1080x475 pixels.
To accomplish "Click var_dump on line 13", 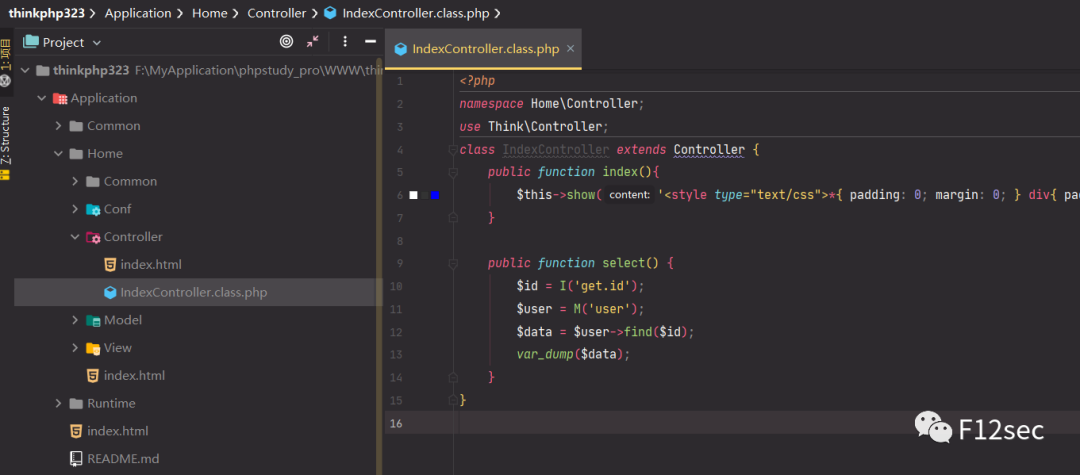I will [545, 354].
